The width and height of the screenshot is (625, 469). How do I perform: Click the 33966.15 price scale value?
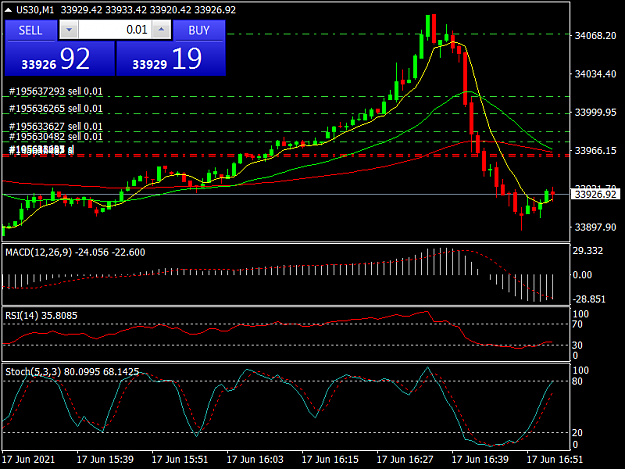click(x=595, y=151)
